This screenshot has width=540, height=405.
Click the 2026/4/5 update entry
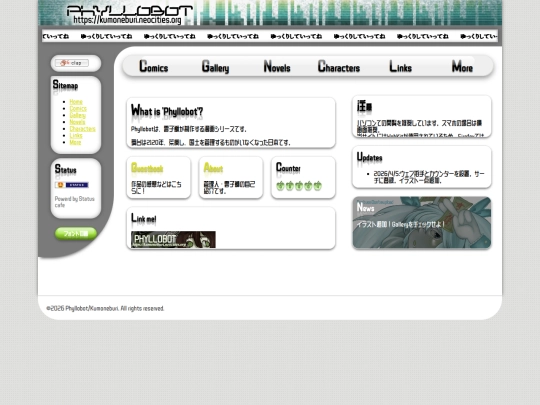[429, 177]
